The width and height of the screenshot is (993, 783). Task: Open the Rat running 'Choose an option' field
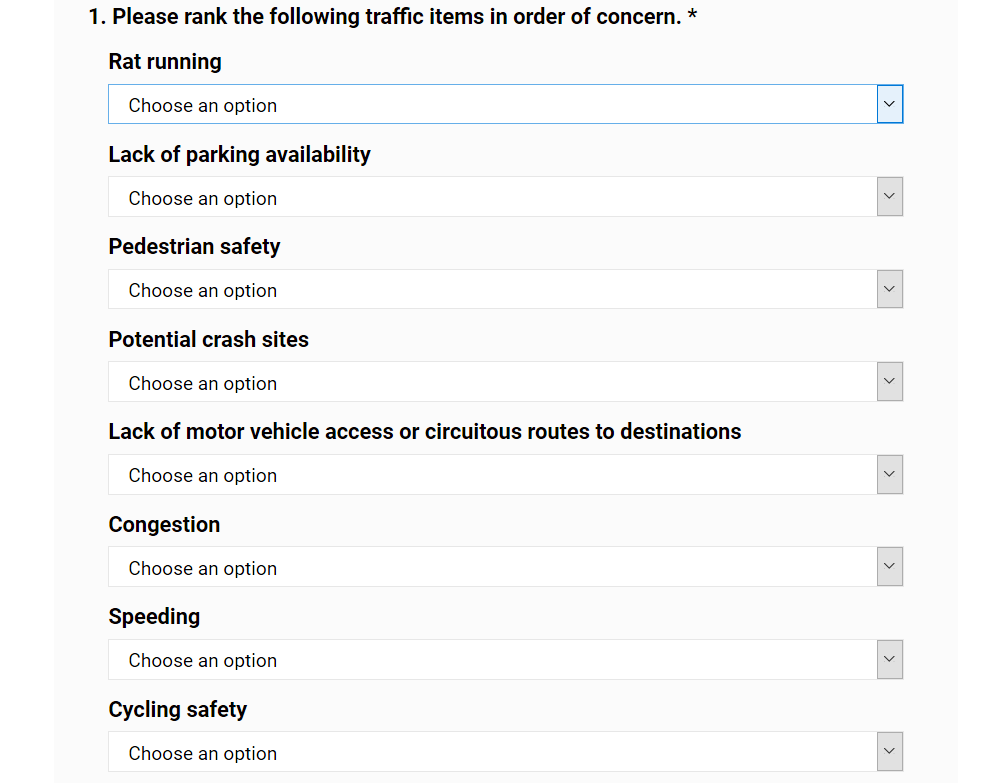[492, 105]
